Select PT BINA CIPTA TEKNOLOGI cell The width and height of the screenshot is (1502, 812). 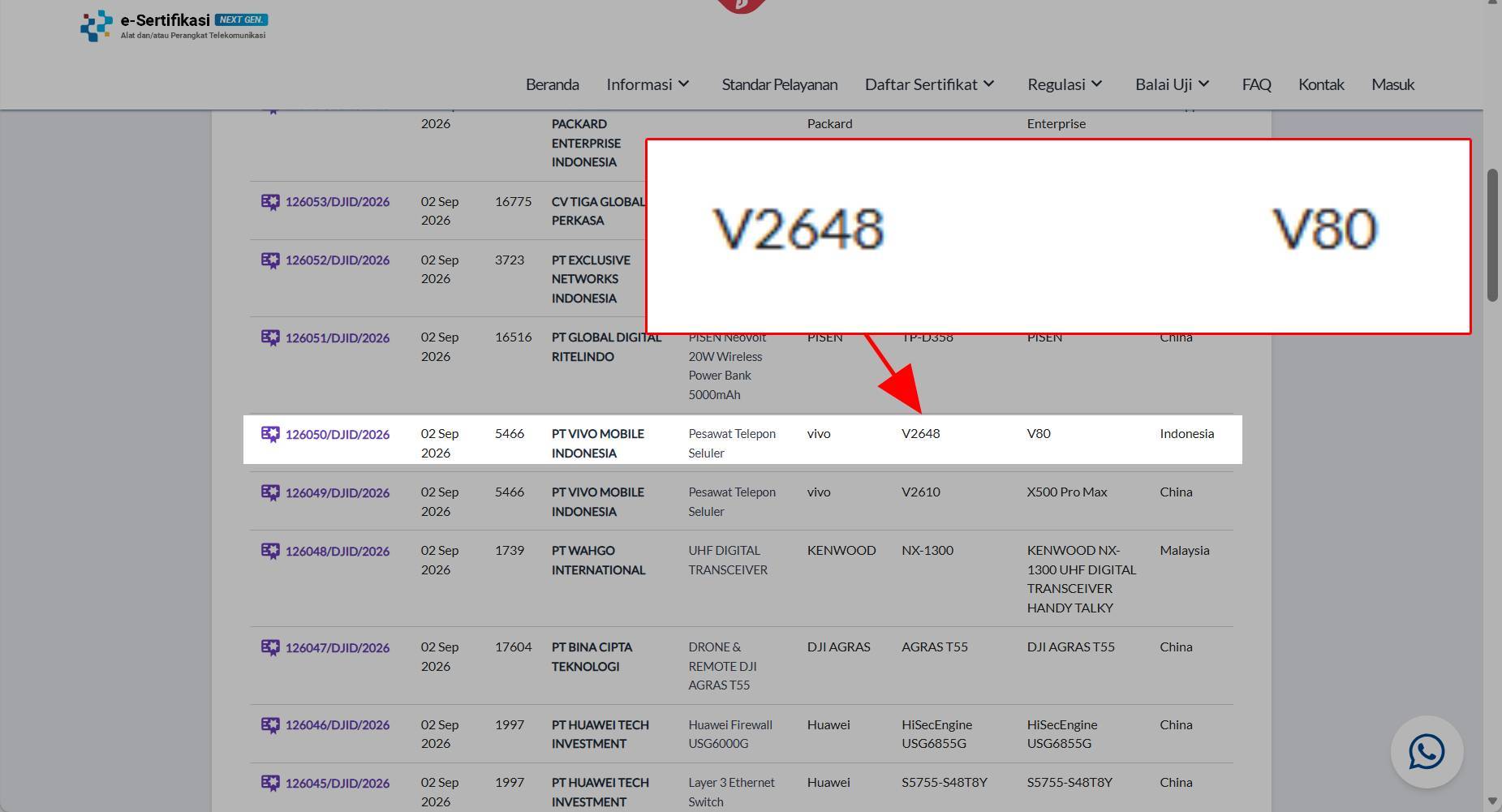(592, 657)
